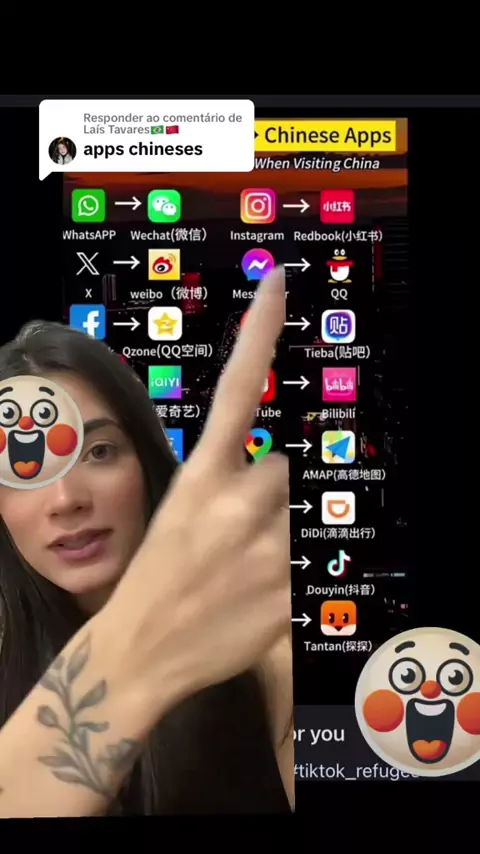Tap the "Qzone(QQ空间)" label
480x854 pixels.
[167, 351]
